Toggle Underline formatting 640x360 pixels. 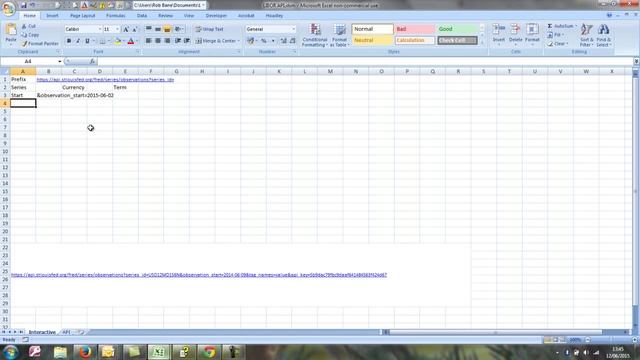tap(87, 41)
